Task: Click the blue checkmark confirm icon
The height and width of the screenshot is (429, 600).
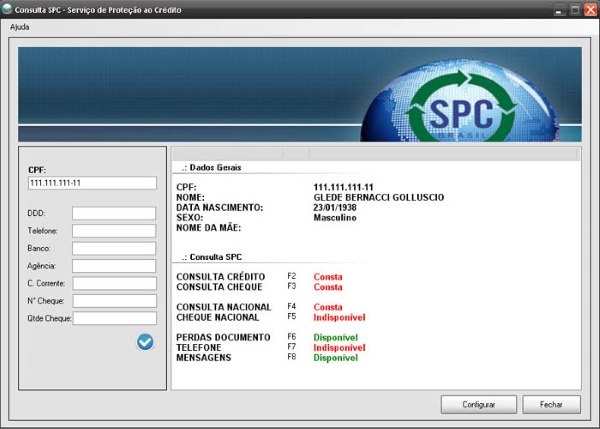Action: pyautogui.click(x=145, y=342)
